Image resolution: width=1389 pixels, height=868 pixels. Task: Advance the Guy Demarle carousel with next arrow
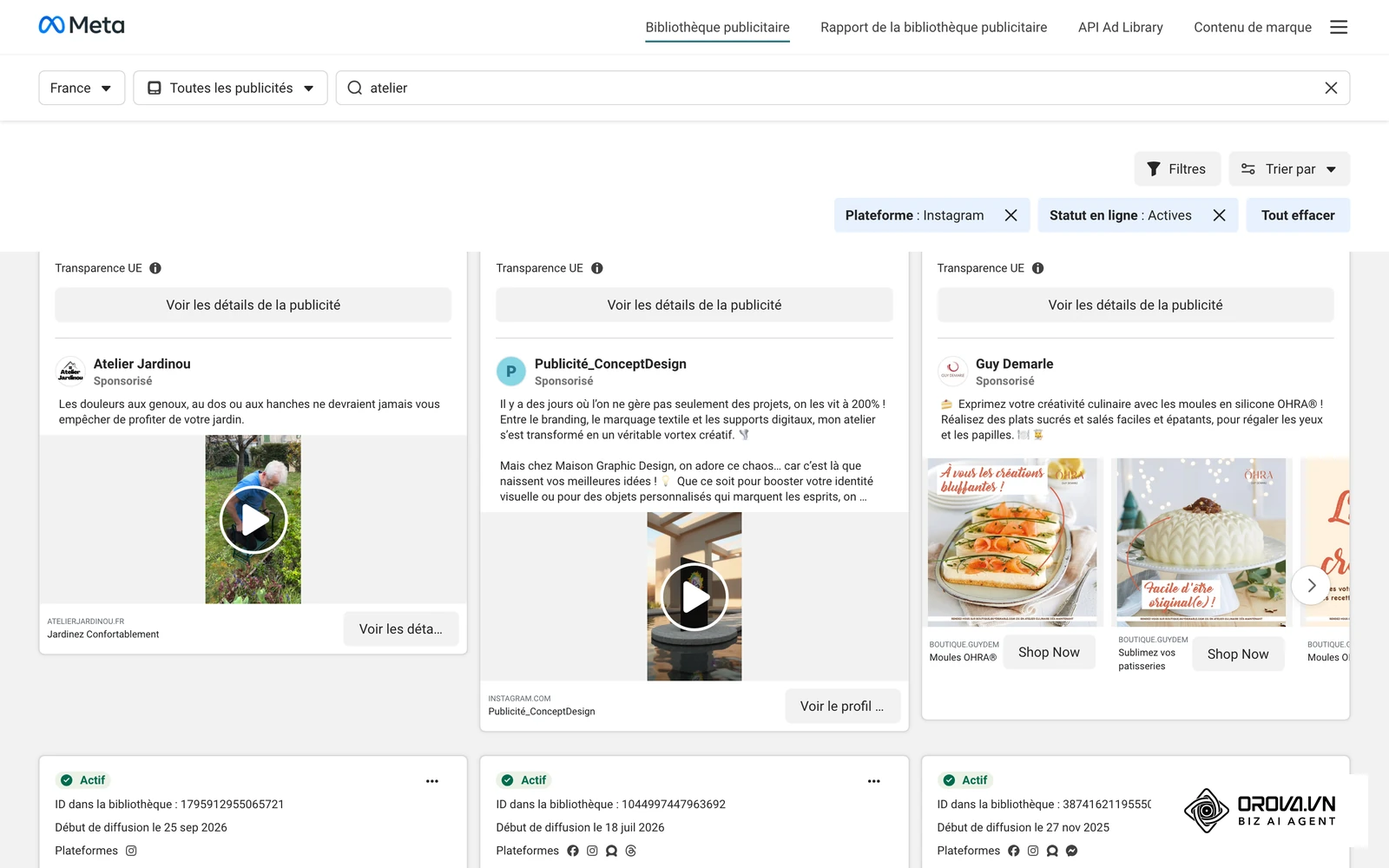tap(1311, 586)
